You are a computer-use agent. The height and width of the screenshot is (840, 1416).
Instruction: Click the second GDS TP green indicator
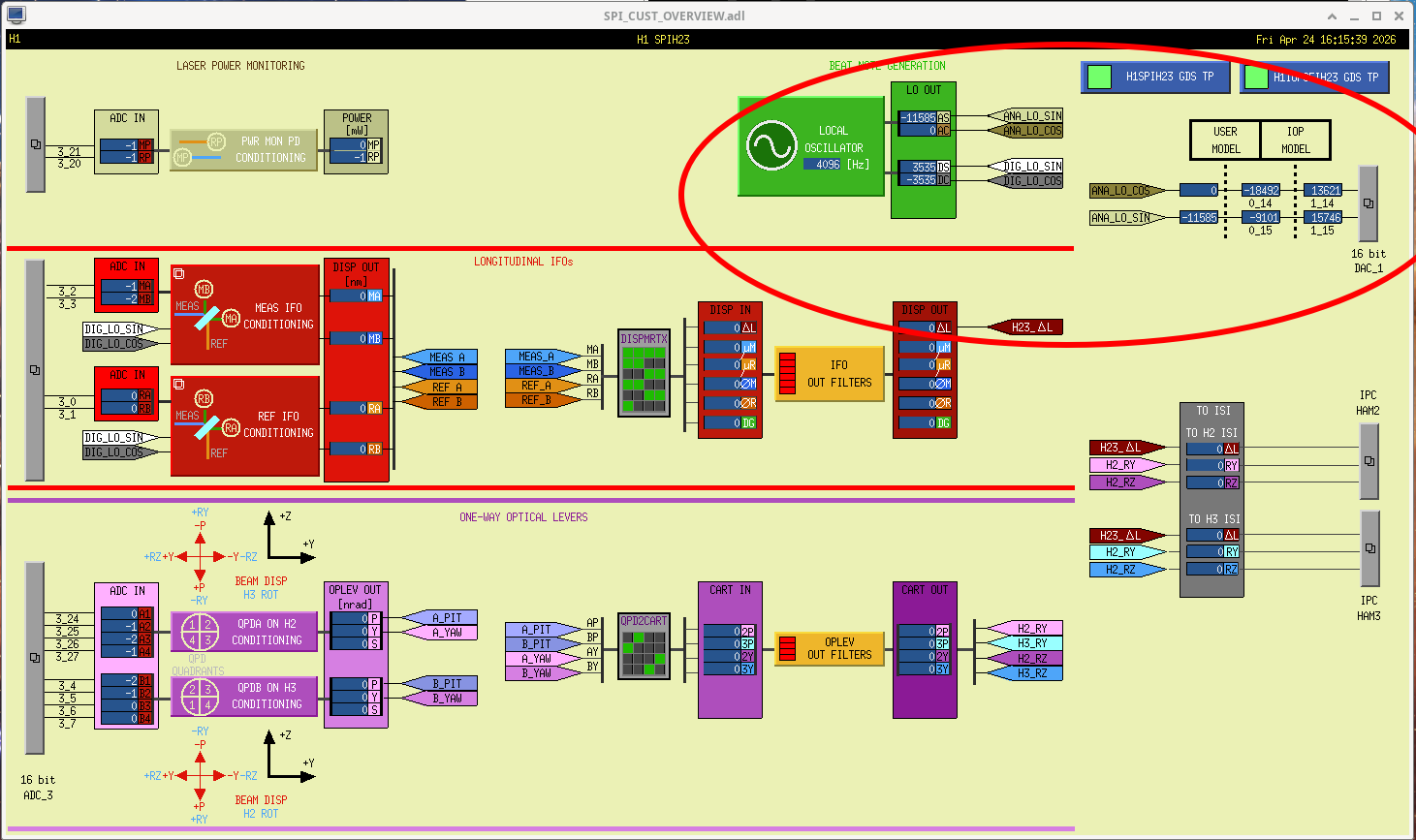(x=1256, y=77)
